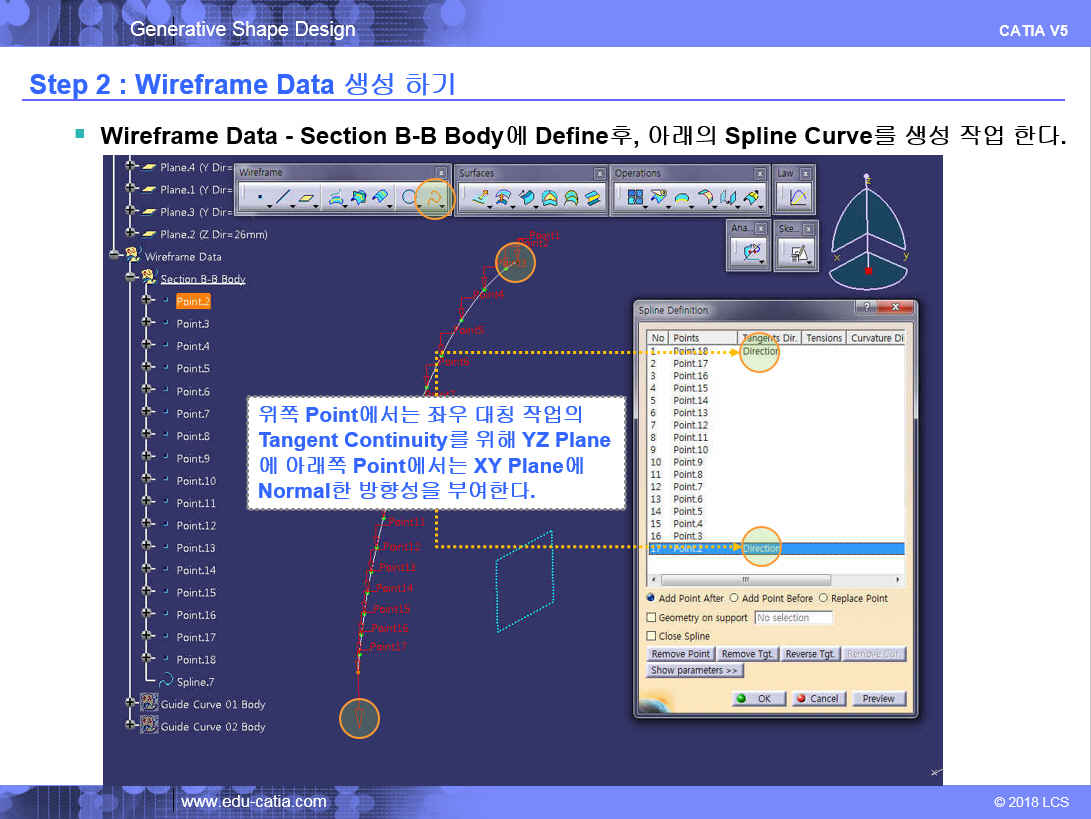
Task: Click the first icon in Surfaces toolbar
Action: pos(479,198)
